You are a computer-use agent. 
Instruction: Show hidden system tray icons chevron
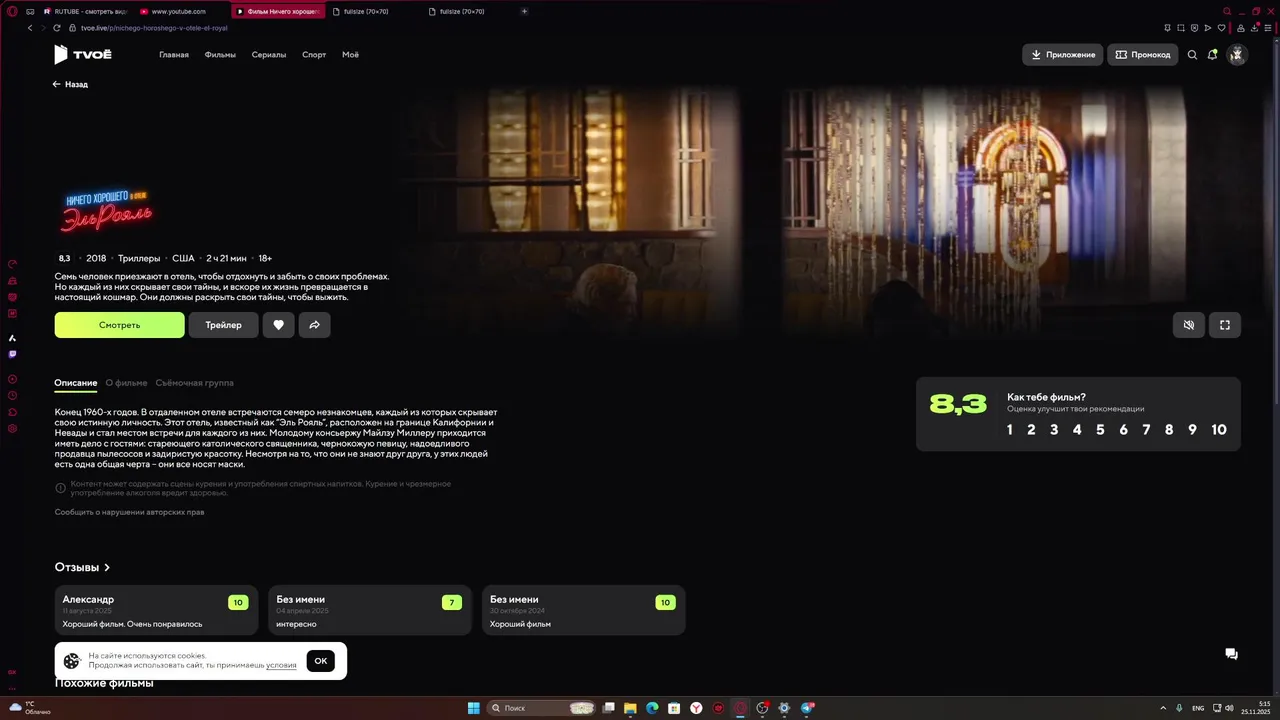pos(1163,708)
